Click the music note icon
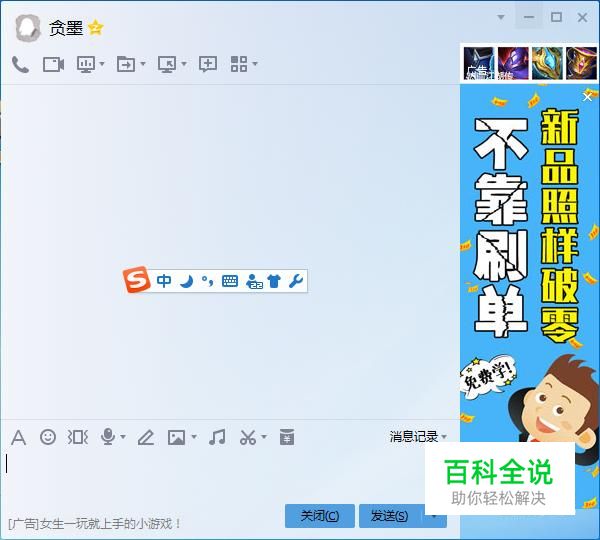600x540 pixels. 217,437
